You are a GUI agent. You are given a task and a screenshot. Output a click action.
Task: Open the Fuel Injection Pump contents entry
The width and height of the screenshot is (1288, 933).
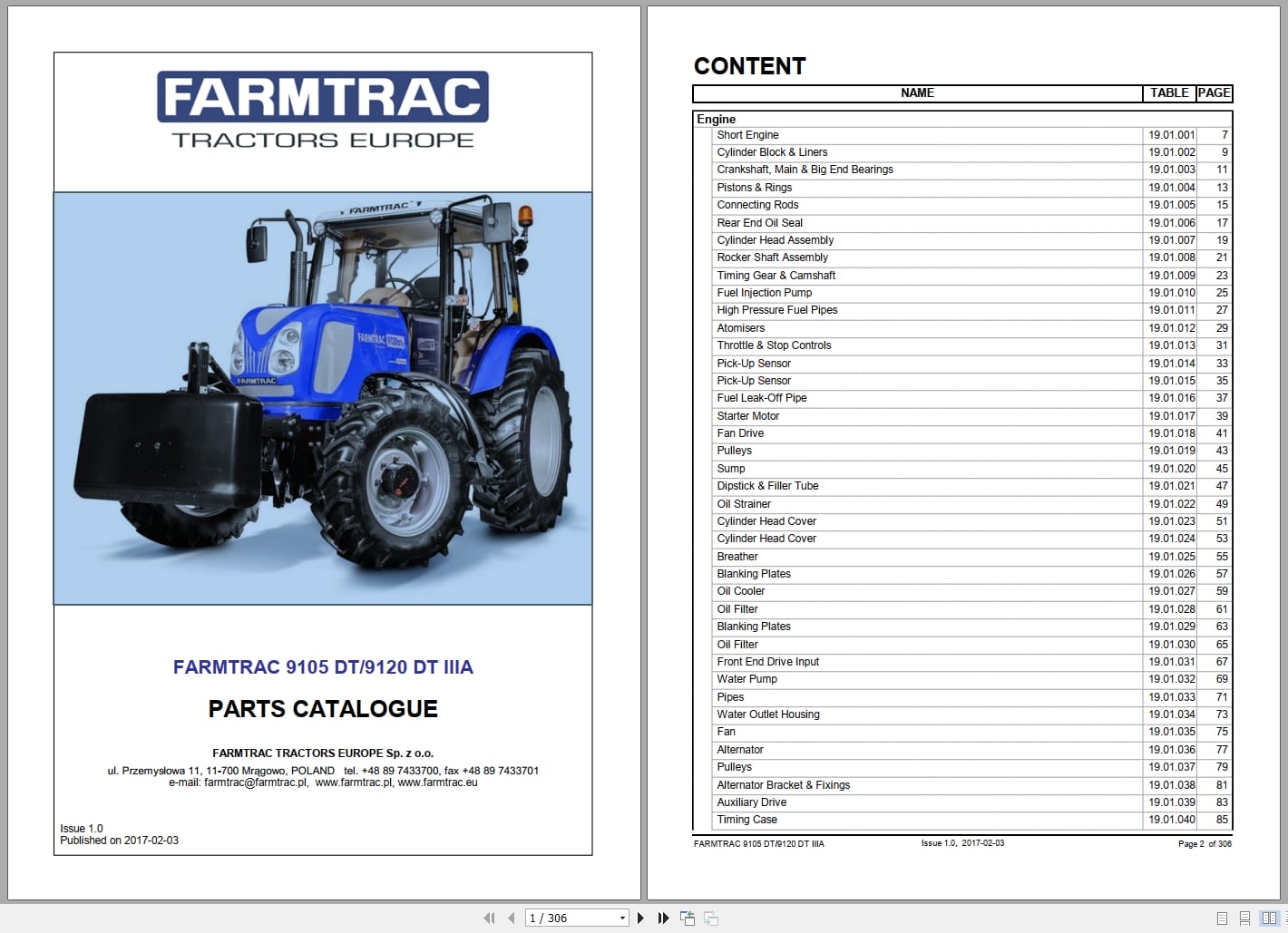point(764,292)
